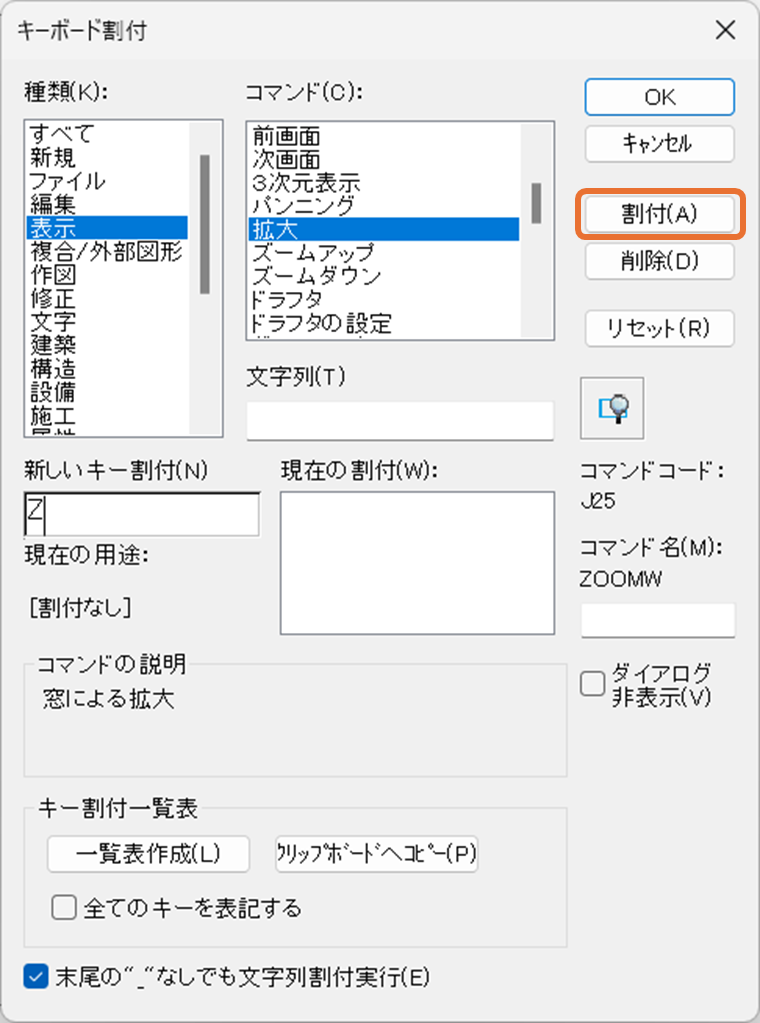Click the 文字列(T) text field
This screenshot has height=1023, width=760.
399,420
